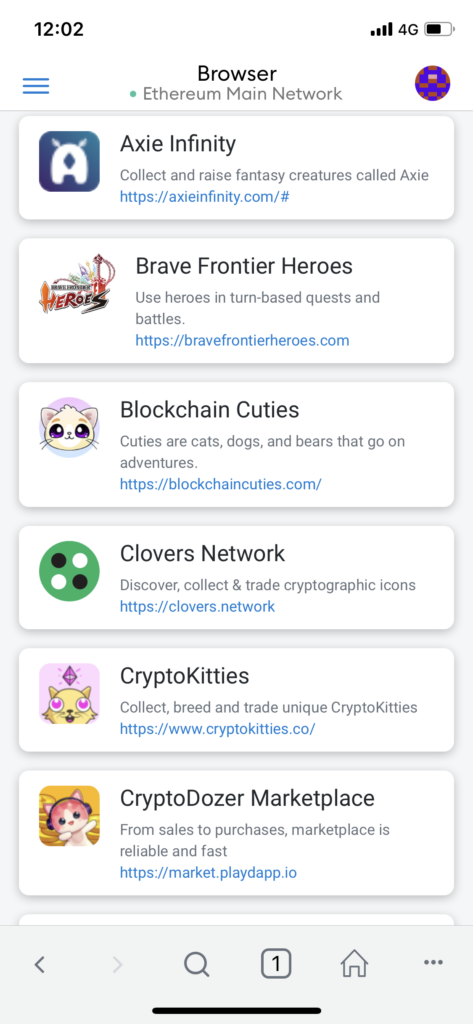Screen dimensions: 473x1024
Task: Open the axieinfinity.com link
Action: point(204,197)
